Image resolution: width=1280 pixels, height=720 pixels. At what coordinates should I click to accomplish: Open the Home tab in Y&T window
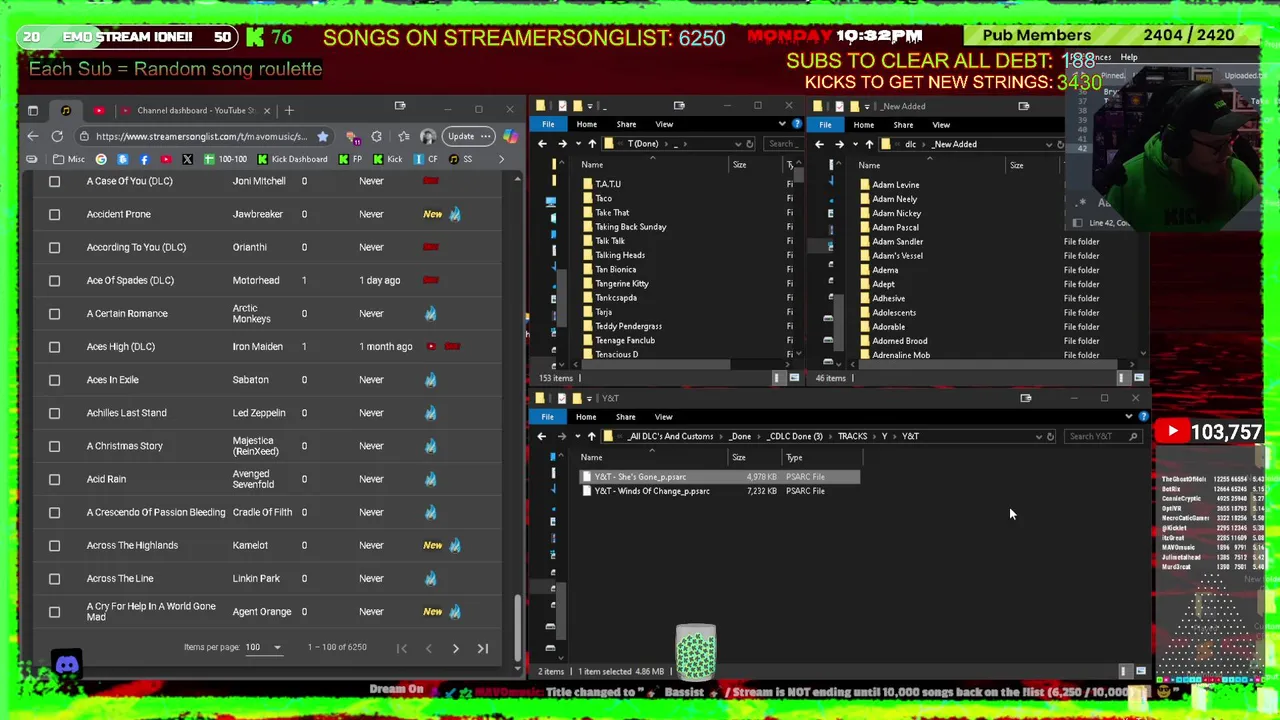pyautogui.click(x=586, y=417)
